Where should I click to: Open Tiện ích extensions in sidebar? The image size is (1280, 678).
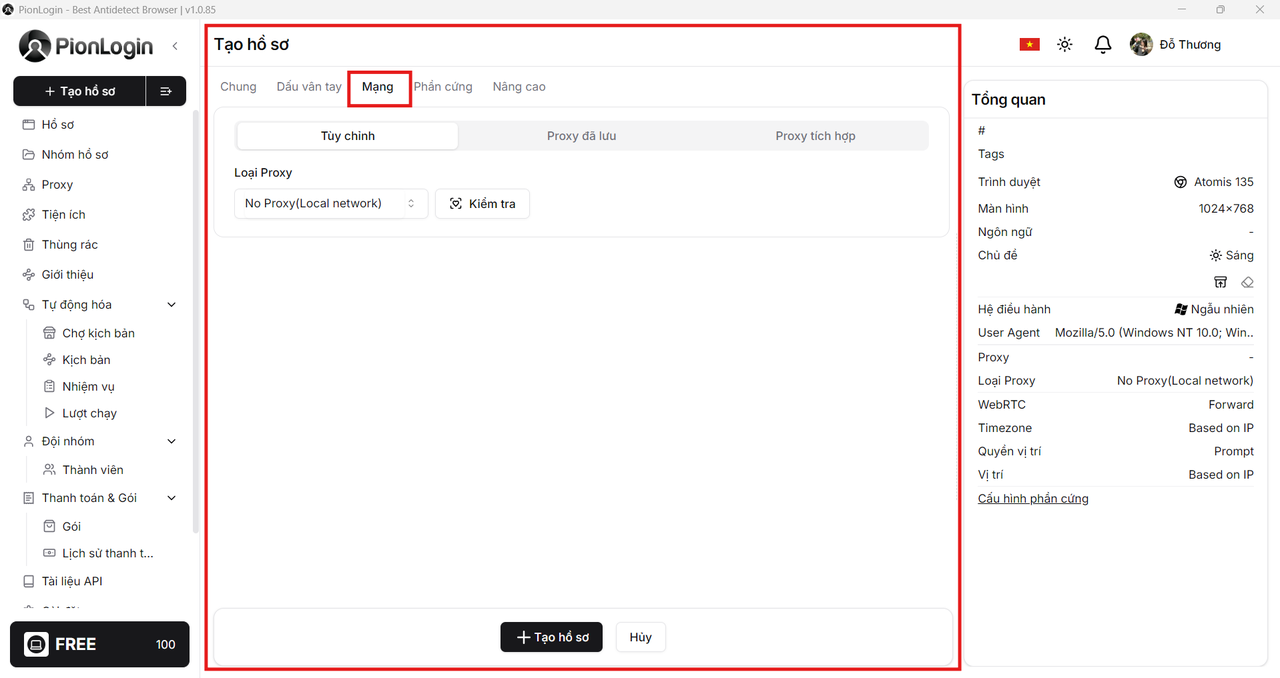point(63,215)
